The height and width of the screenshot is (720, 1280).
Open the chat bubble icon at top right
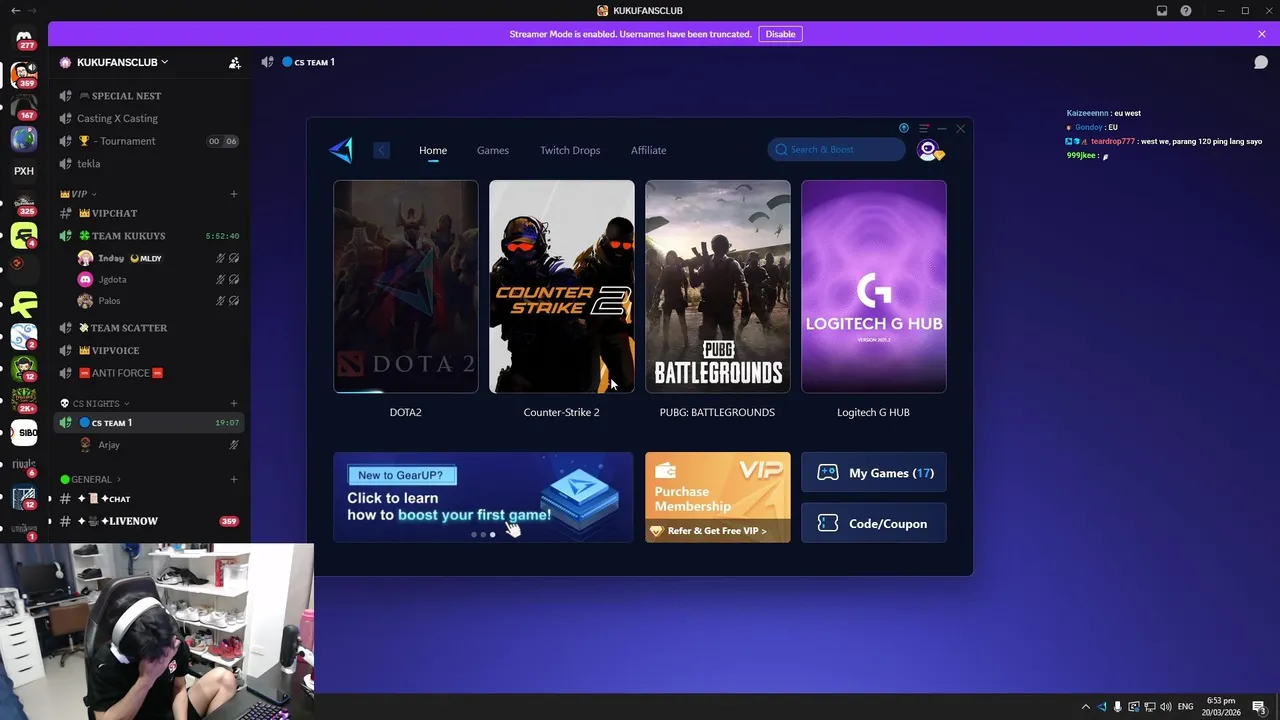pos(1261,62)
